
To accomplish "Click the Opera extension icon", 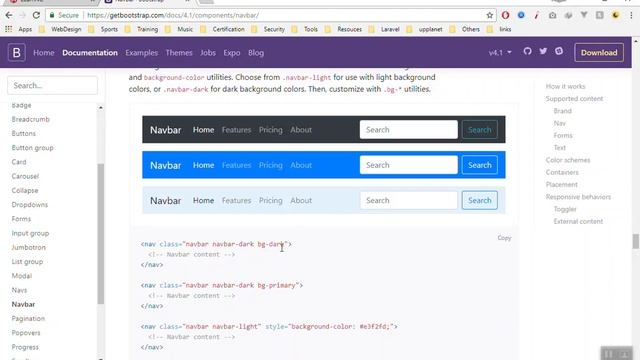I will (505, 16).
